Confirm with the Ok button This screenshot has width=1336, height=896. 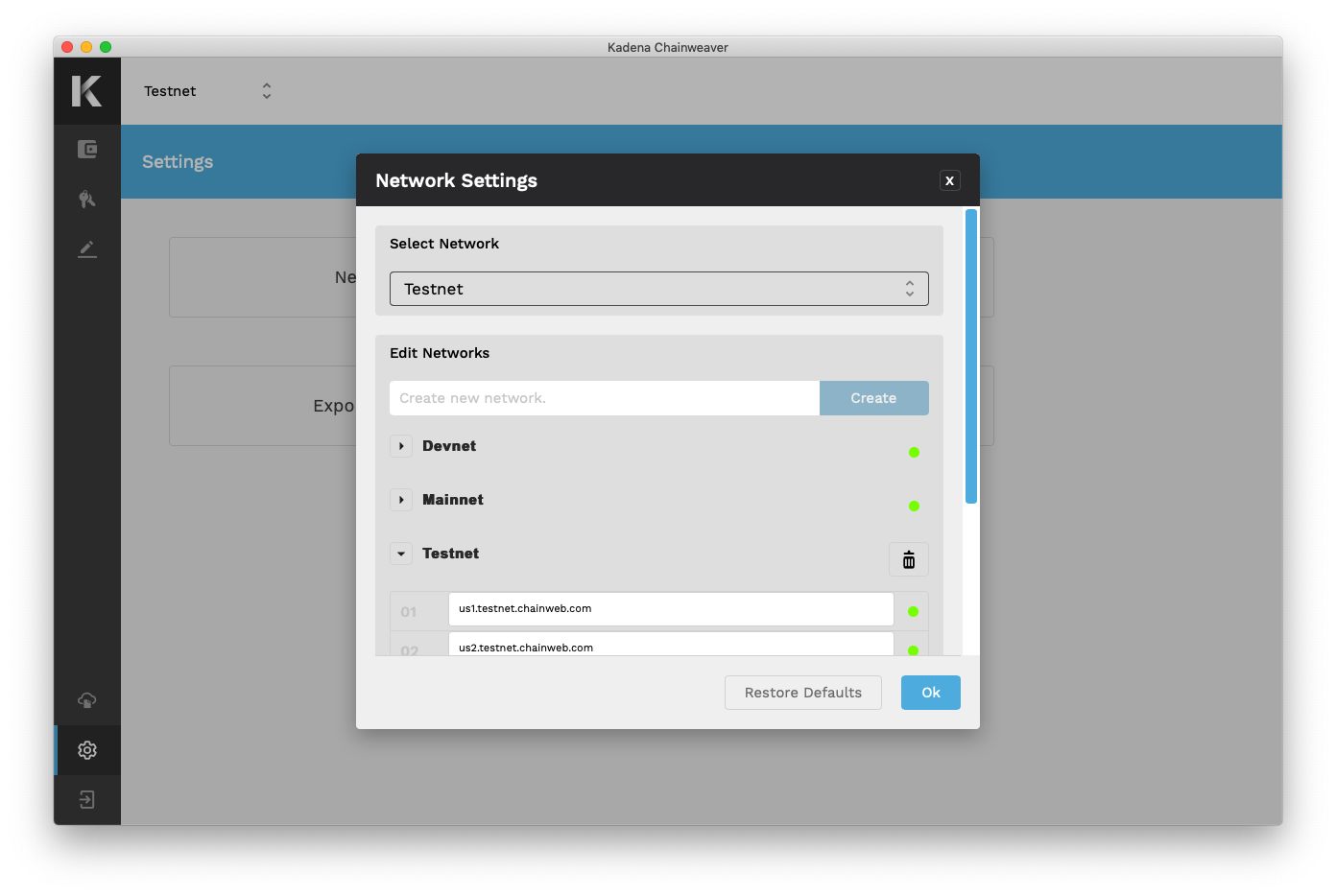pyautogui.click(x=930, y=693)
